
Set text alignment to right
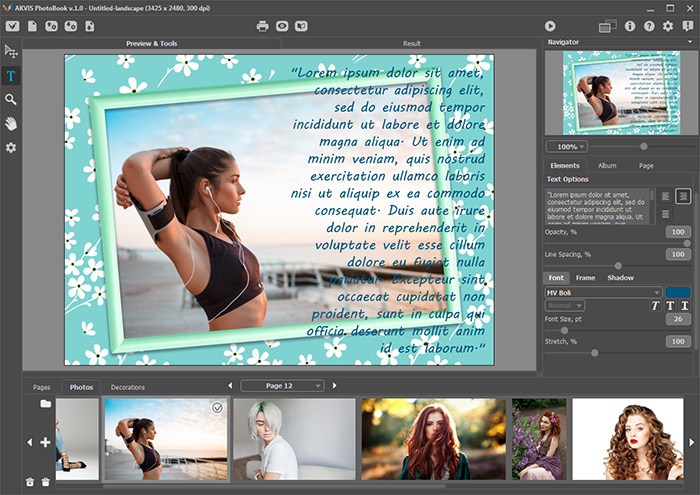[x=683, y=196]
